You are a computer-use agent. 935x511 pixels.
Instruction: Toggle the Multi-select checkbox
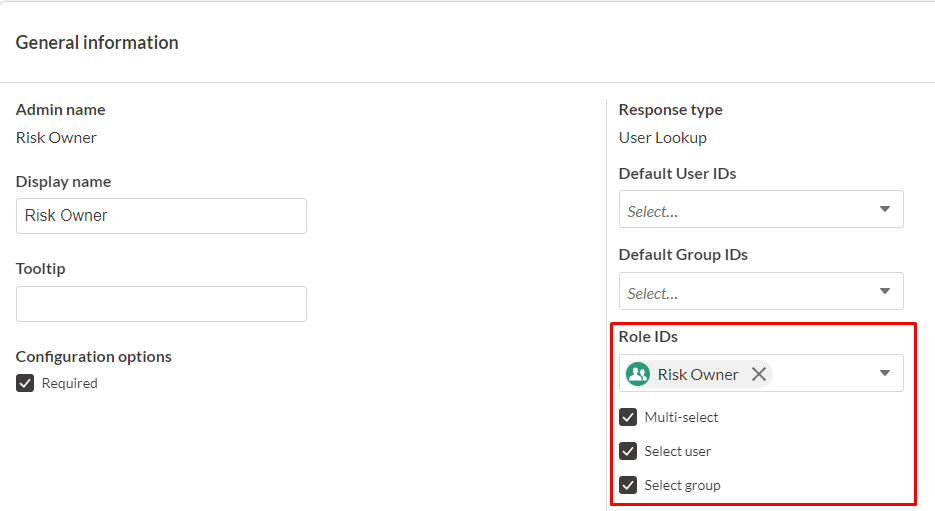pyautogui.click(x=628, y=417)
